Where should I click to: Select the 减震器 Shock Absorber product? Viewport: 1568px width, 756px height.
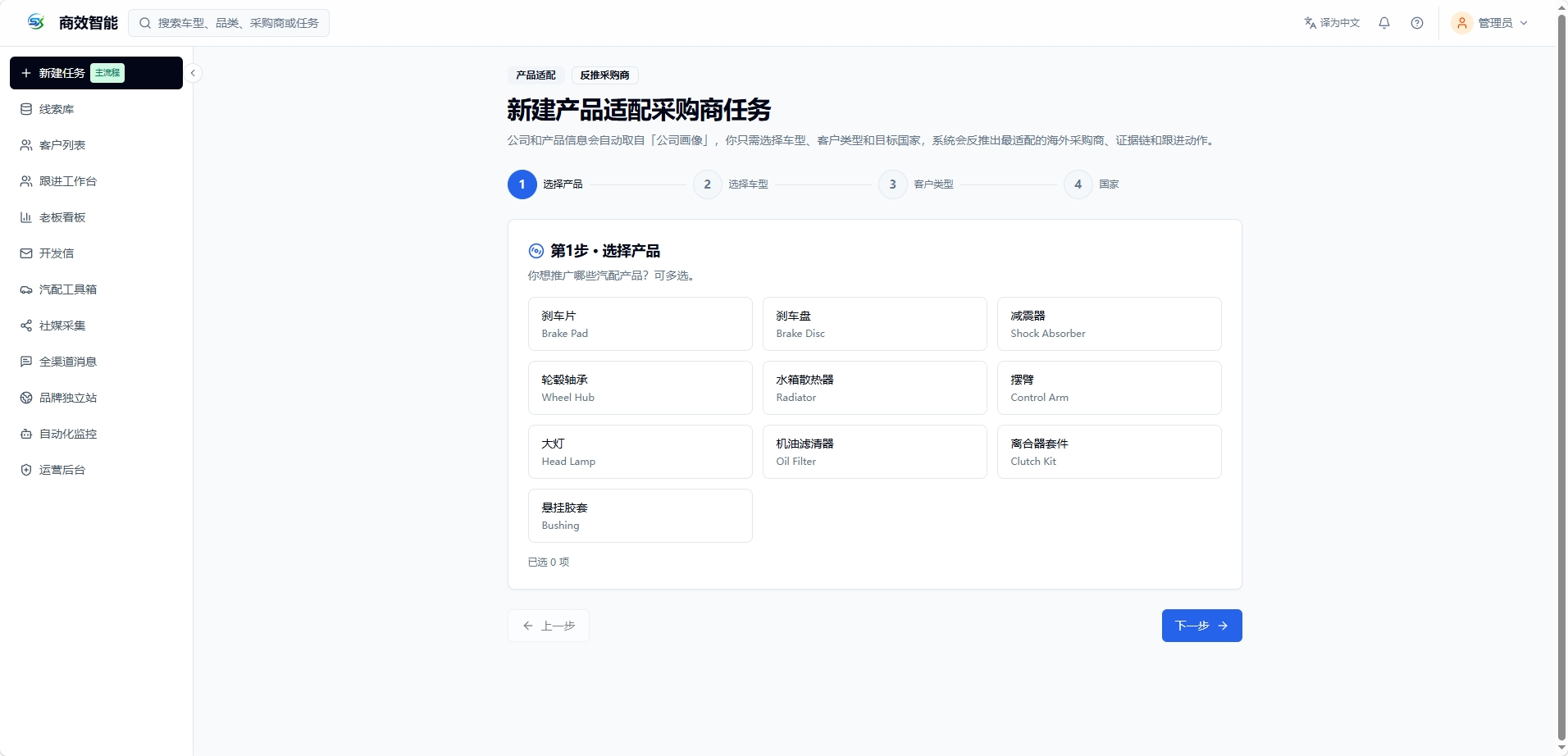click(1110, 324)
